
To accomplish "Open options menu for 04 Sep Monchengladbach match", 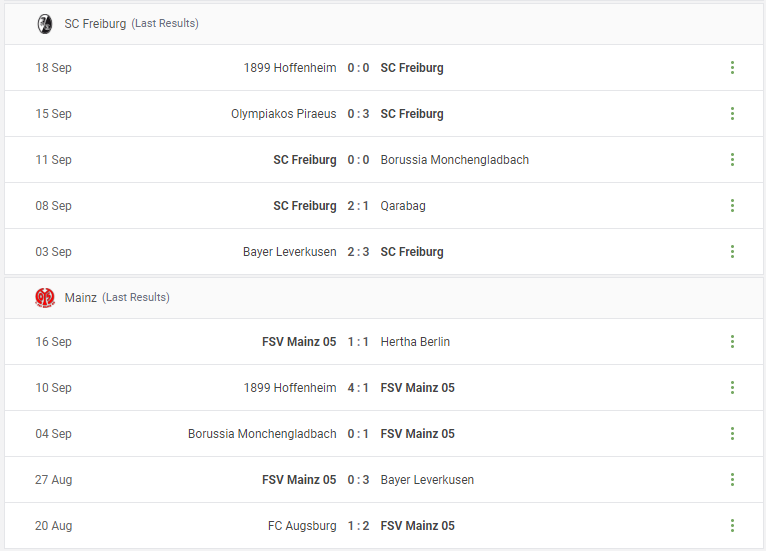I will coord(732,434).
